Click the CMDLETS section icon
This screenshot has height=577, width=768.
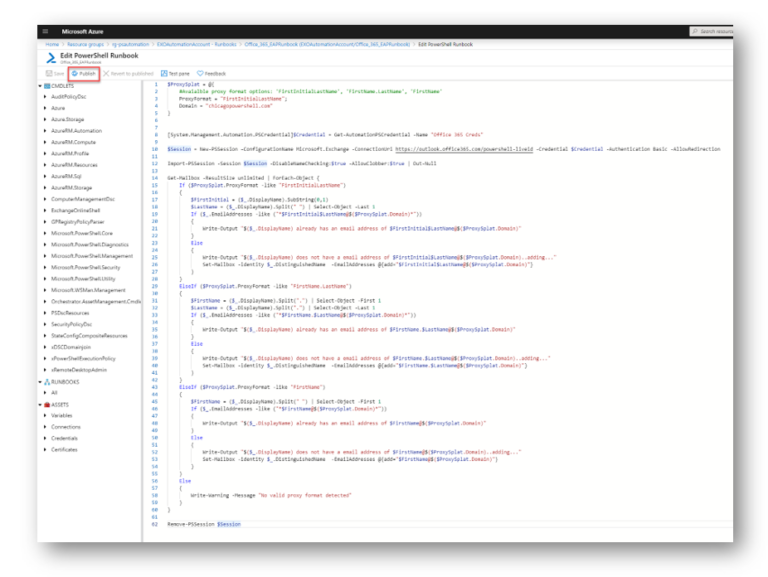(48, 86)
